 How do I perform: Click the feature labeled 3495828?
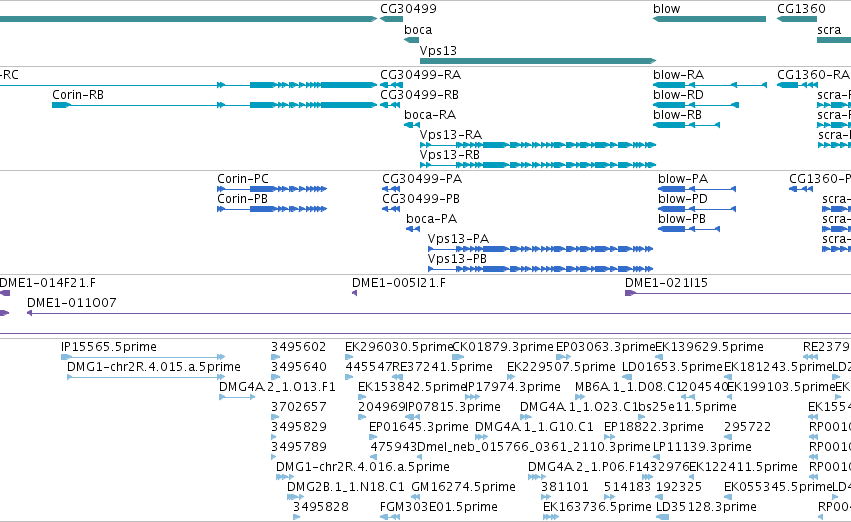[x=321, y=507]
